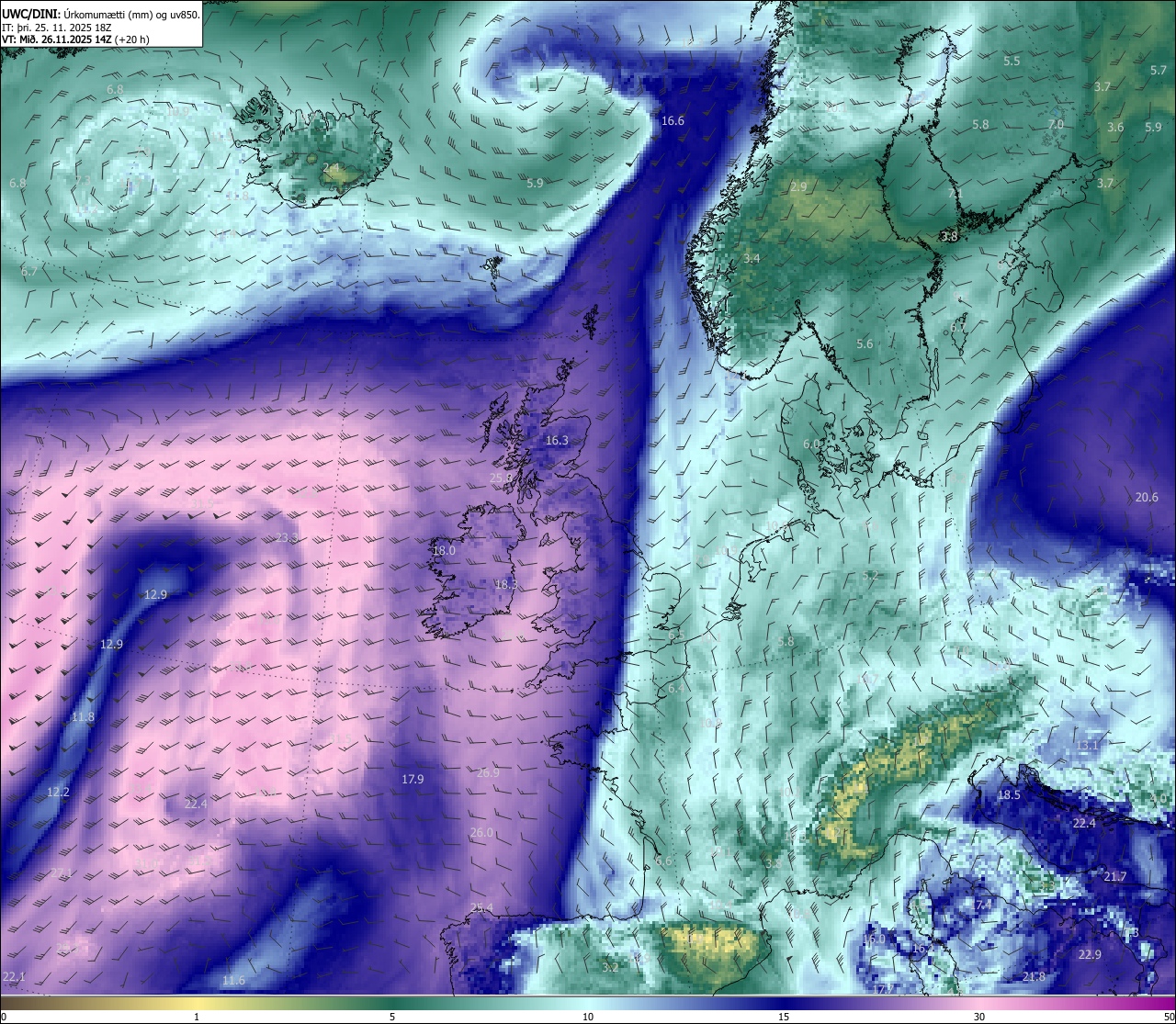Click the value 21.7 over the Adriatic
The width and height of the screenshot is (1176, 1024).
[1114, 877]
